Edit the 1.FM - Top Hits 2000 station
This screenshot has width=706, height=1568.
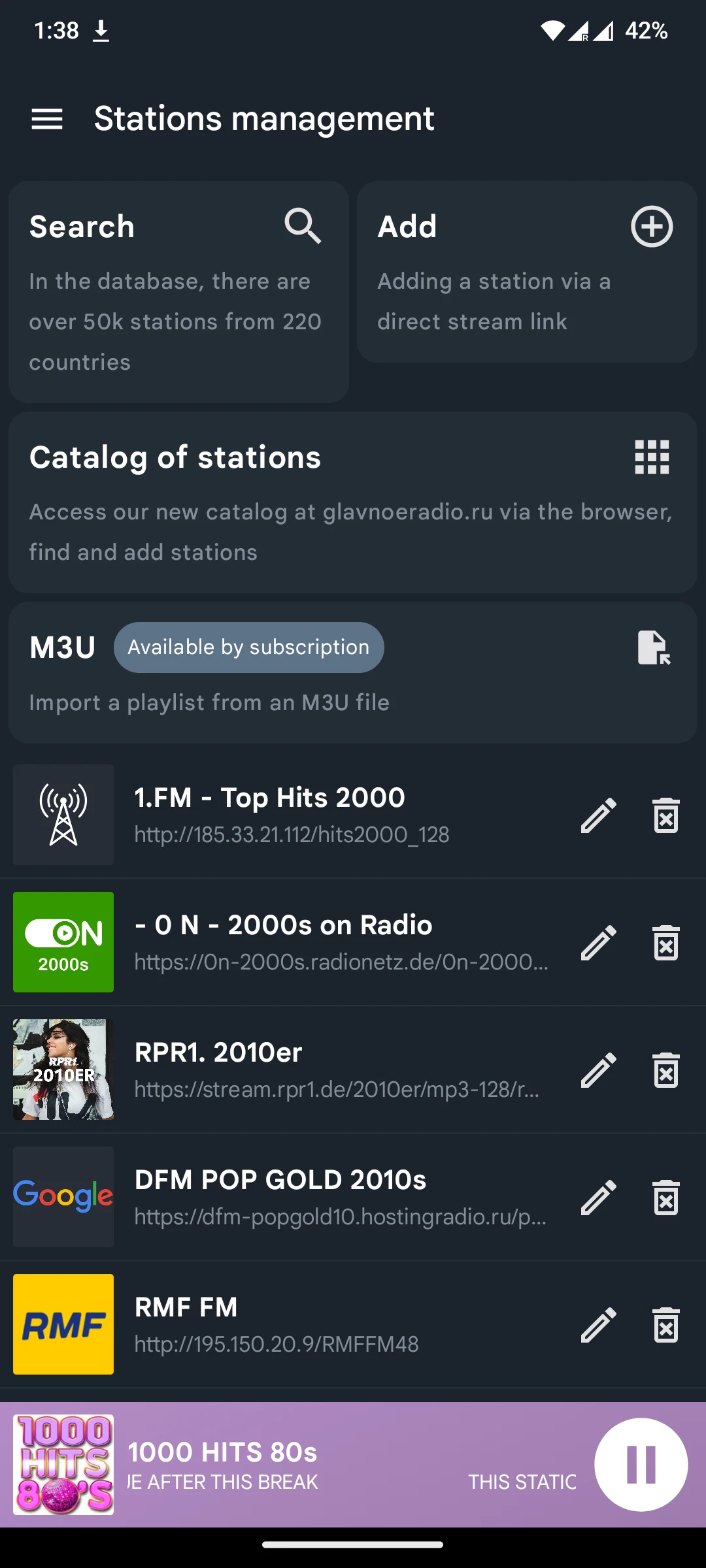click(x=599, y=815)
